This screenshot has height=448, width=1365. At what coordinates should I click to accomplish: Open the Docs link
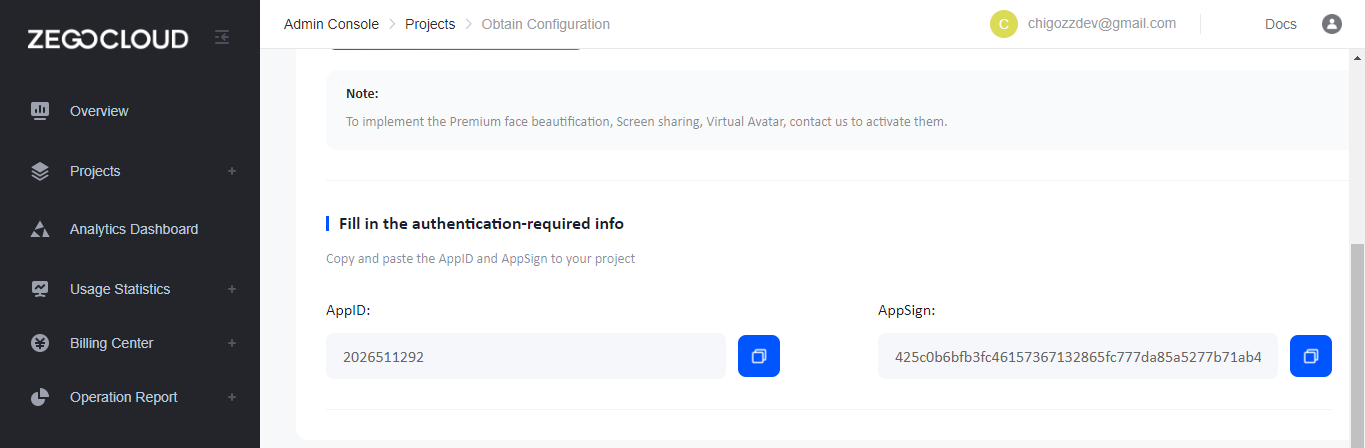1280,24
